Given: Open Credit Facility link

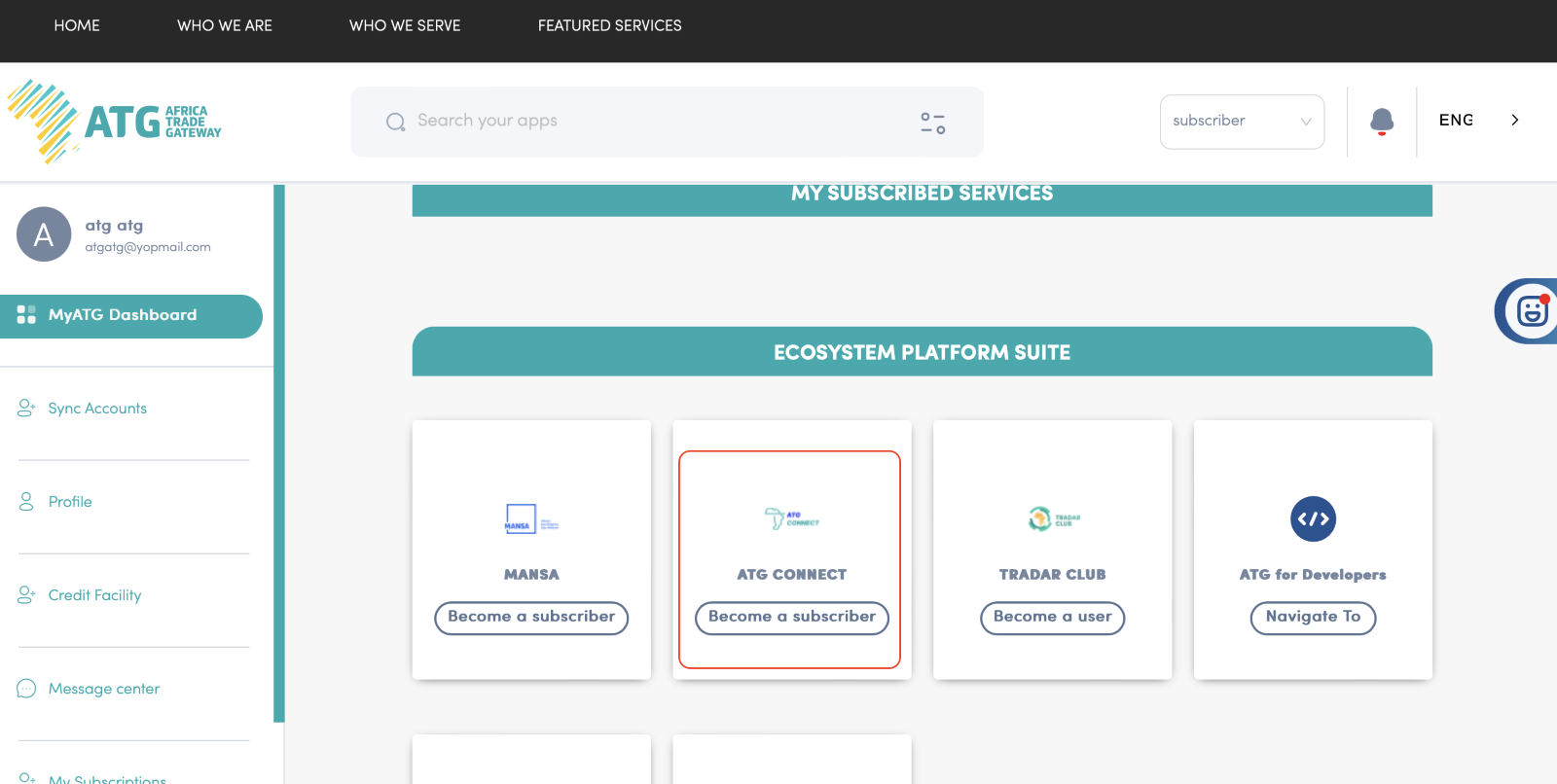Looking at the screenshot, I should click(95, 595).
